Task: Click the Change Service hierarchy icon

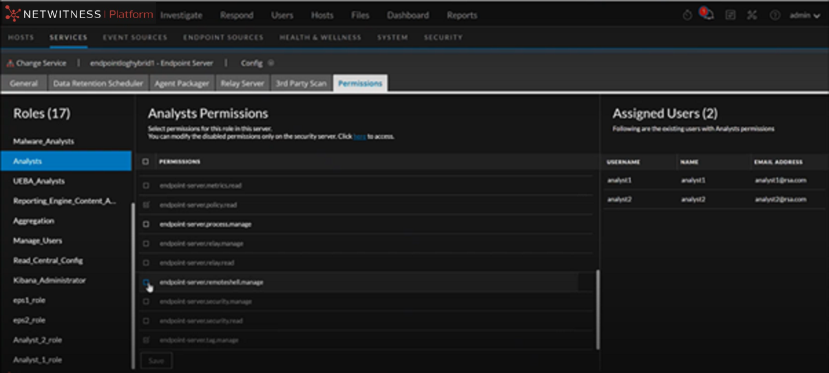Action: [10, 63]
